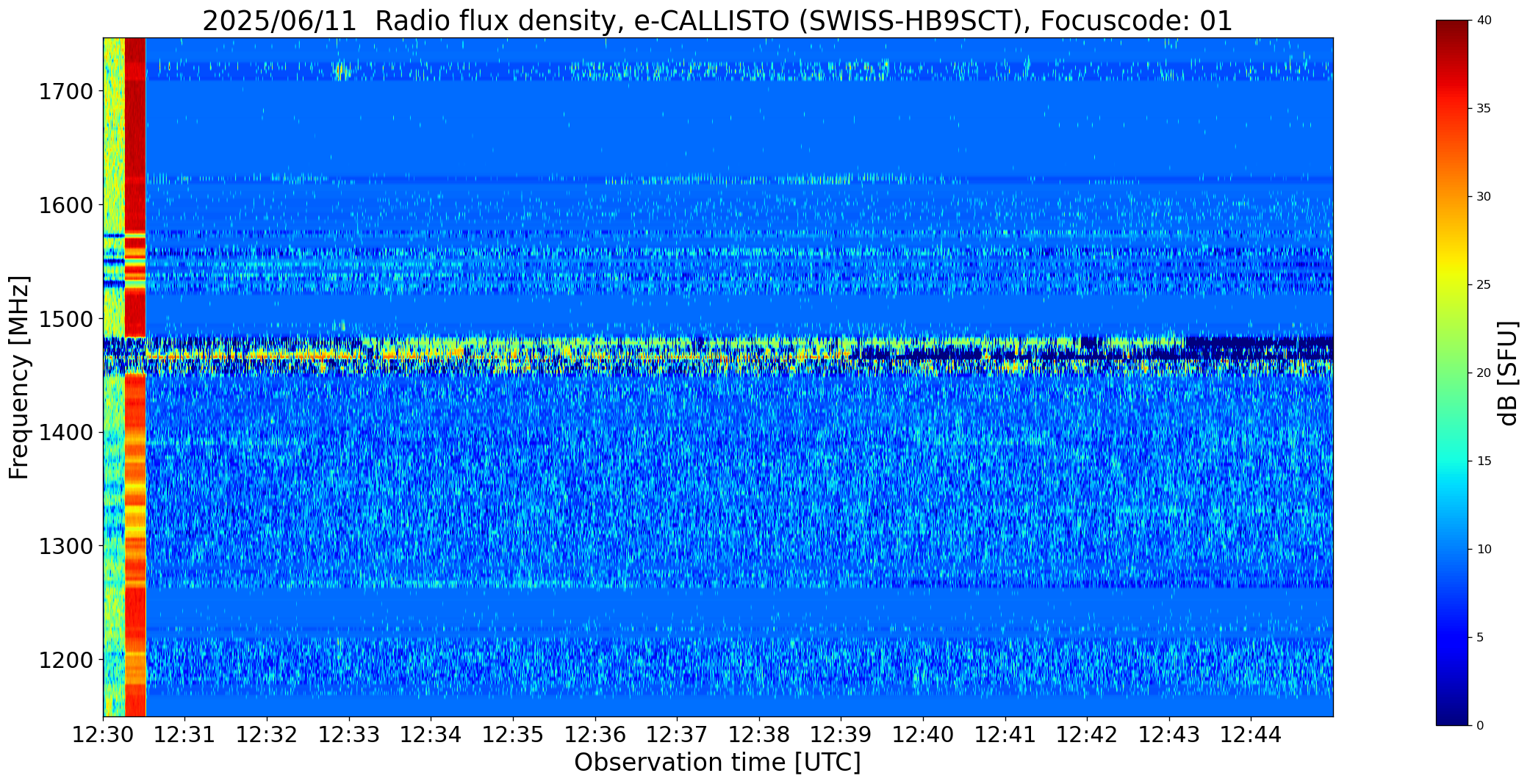Click the 12:33 time tick label
Viewport: 1530px width, 784px height.
click(349, 735)
